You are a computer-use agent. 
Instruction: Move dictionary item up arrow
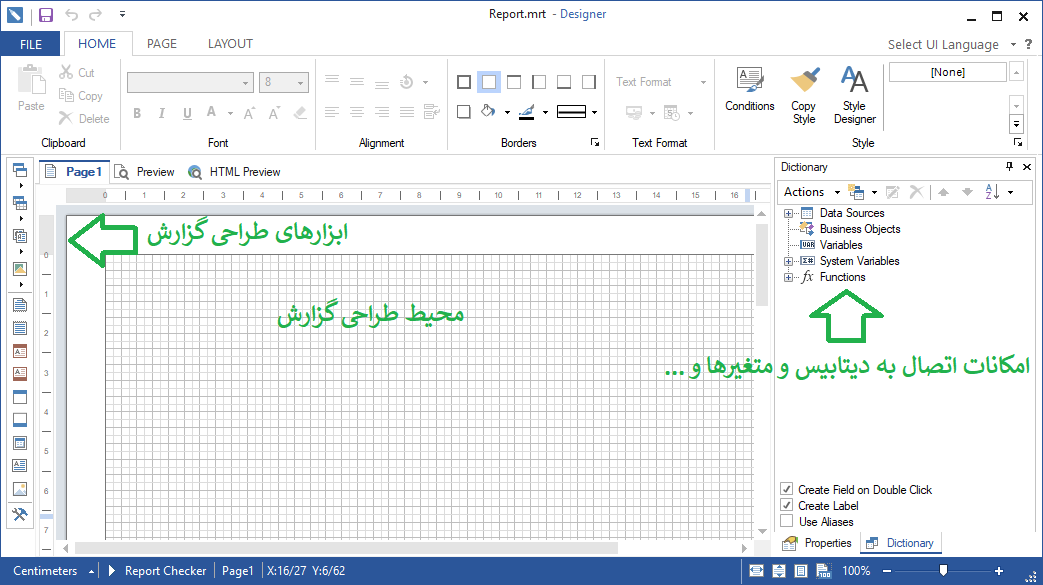click(943, 192)
